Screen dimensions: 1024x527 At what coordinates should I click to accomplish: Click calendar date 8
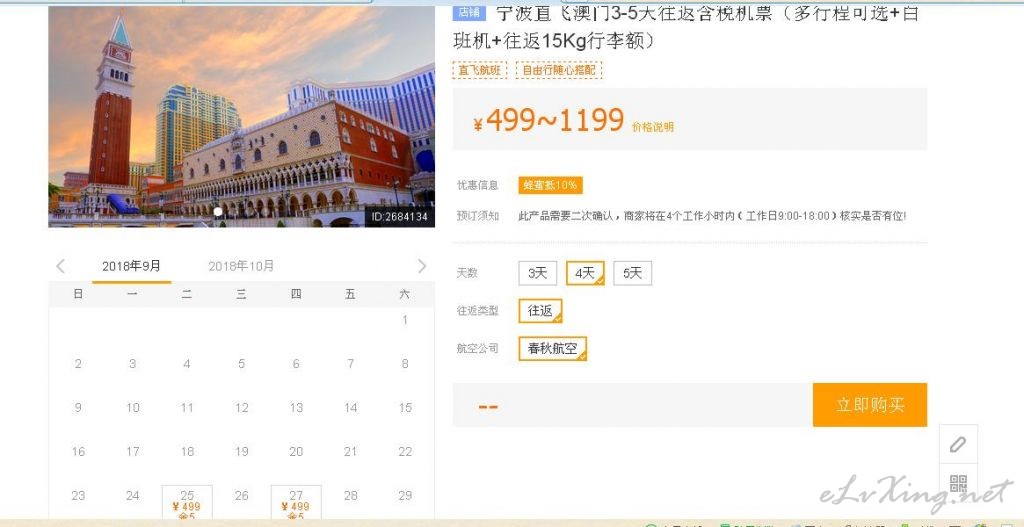(405, 364)
